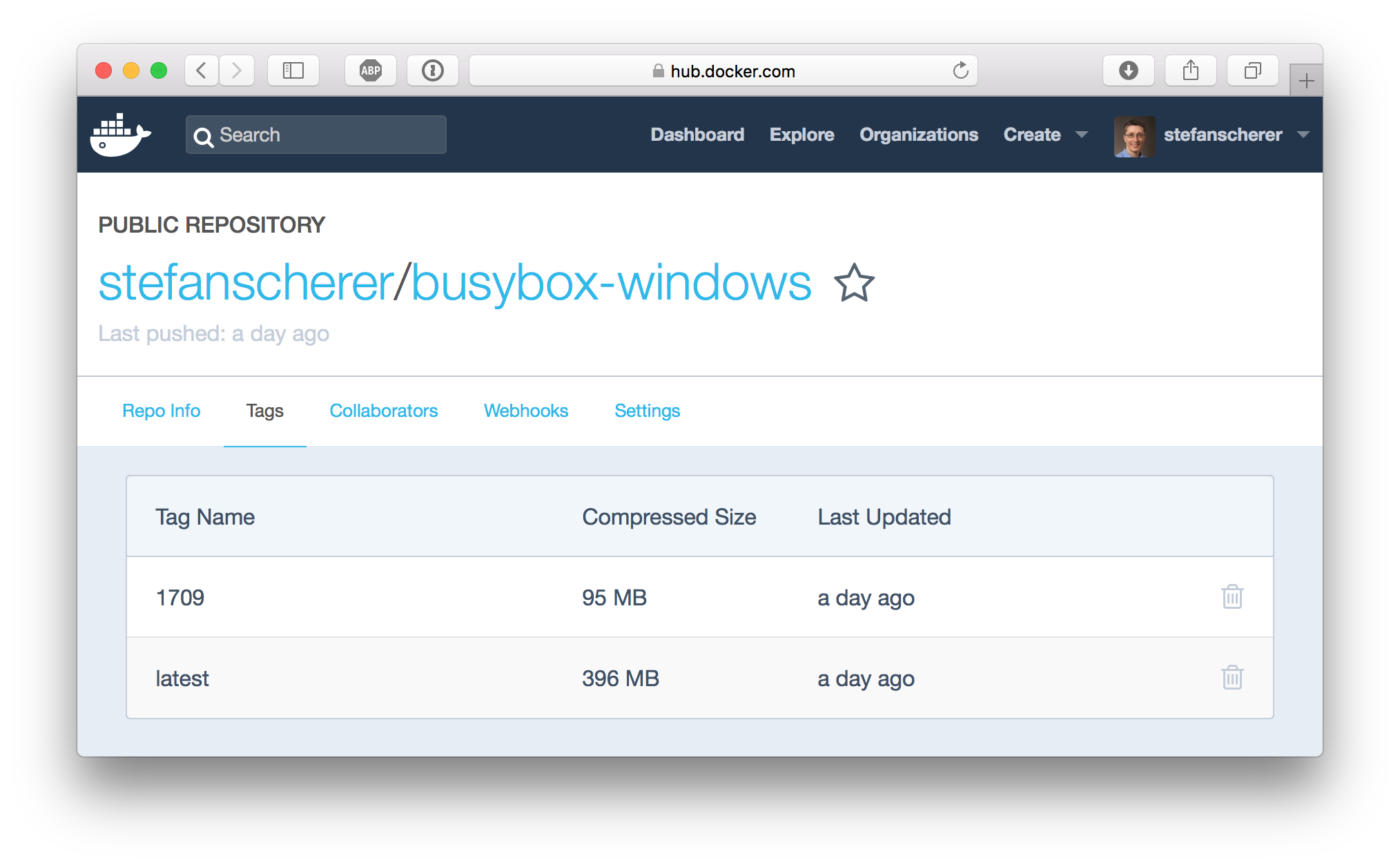Expand the Create dropdown arrow
Screen dimensions: 1400x867
pyautogui.click(x=1082, y=135)
